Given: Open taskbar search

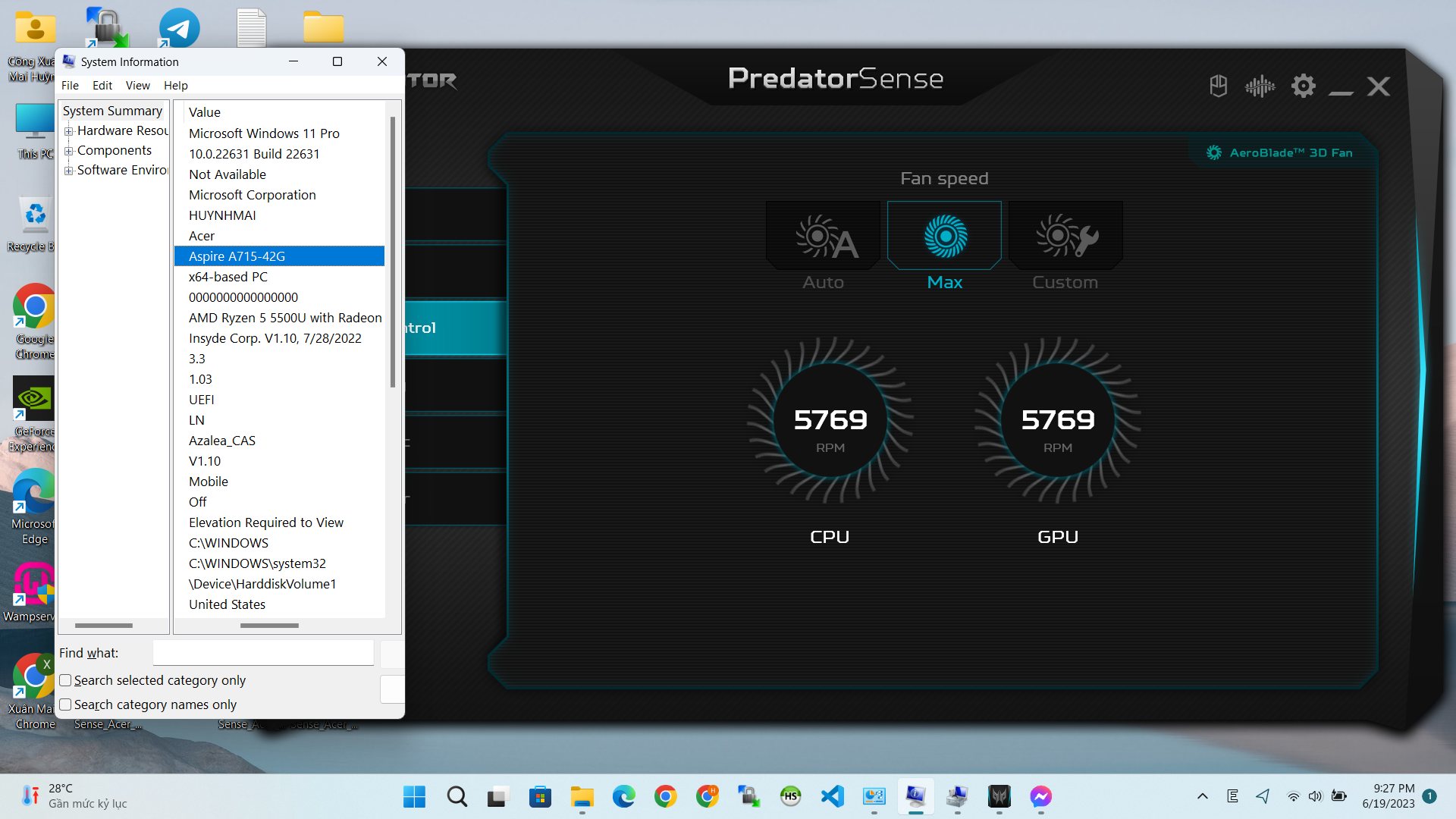Looking at the screenshot, I should [457, 796].
